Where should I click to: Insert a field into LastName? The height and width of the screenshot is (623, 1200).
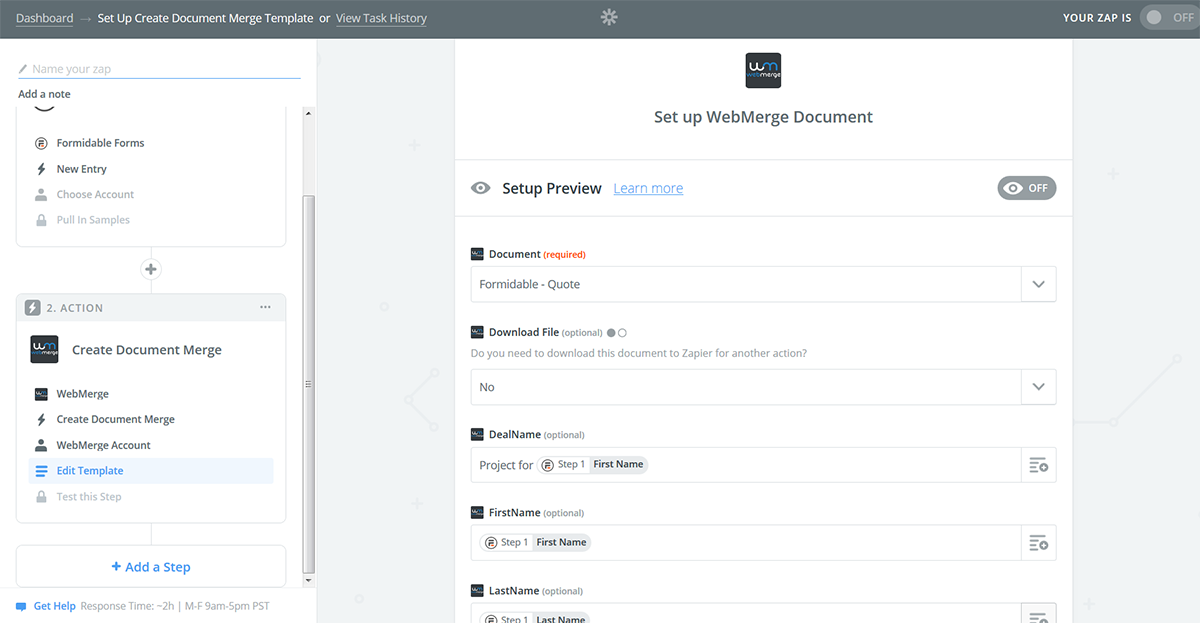pos(1038,613)
